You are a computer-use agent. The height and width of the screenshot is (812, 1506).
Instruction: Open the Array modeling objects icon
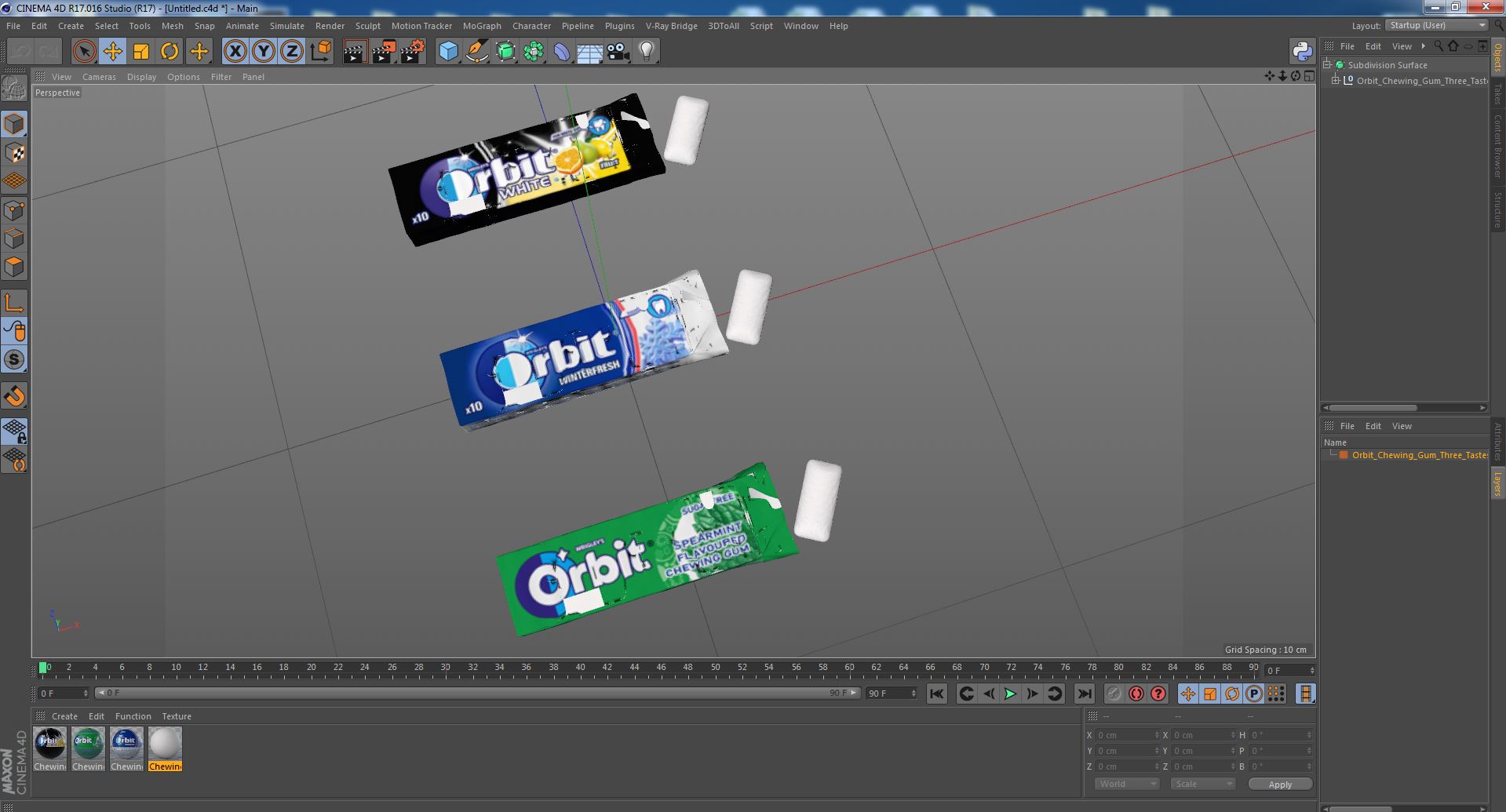534,52
